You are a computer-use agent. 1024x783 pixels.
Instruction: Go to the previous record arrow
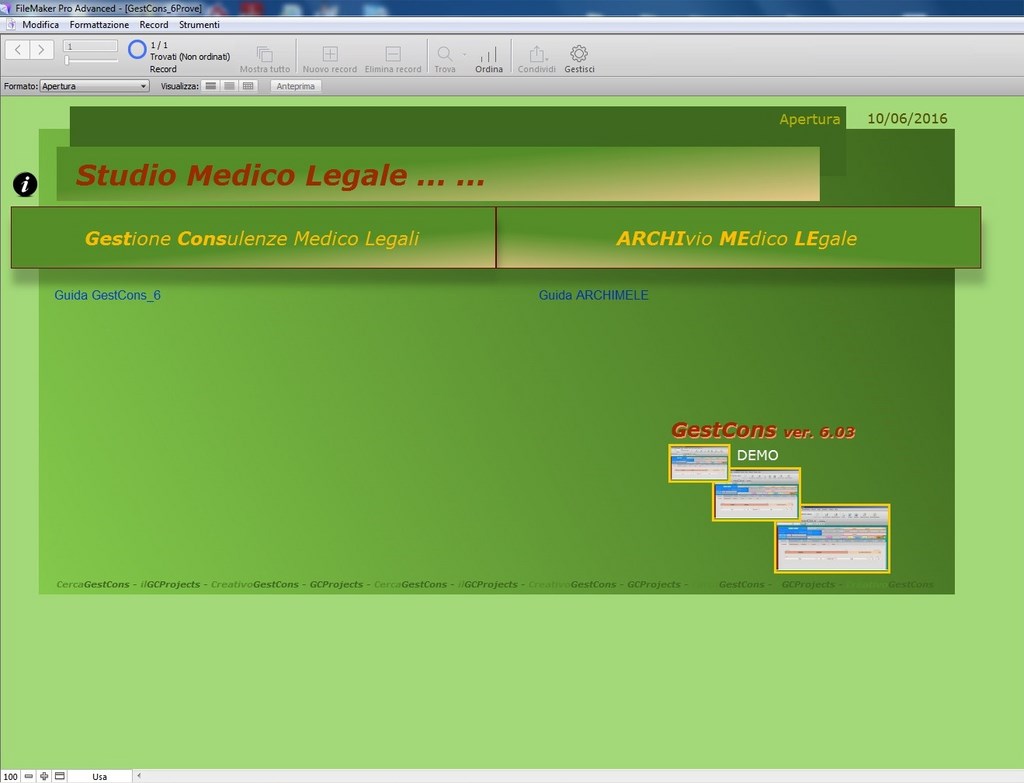pyautogui.click(x=18, y=50)
